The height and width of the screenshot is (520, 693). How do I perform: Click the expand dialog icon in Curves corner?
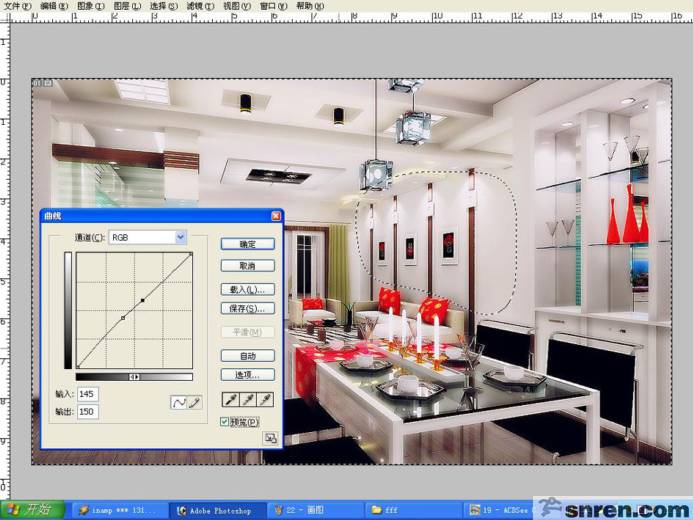coord(270,438)
